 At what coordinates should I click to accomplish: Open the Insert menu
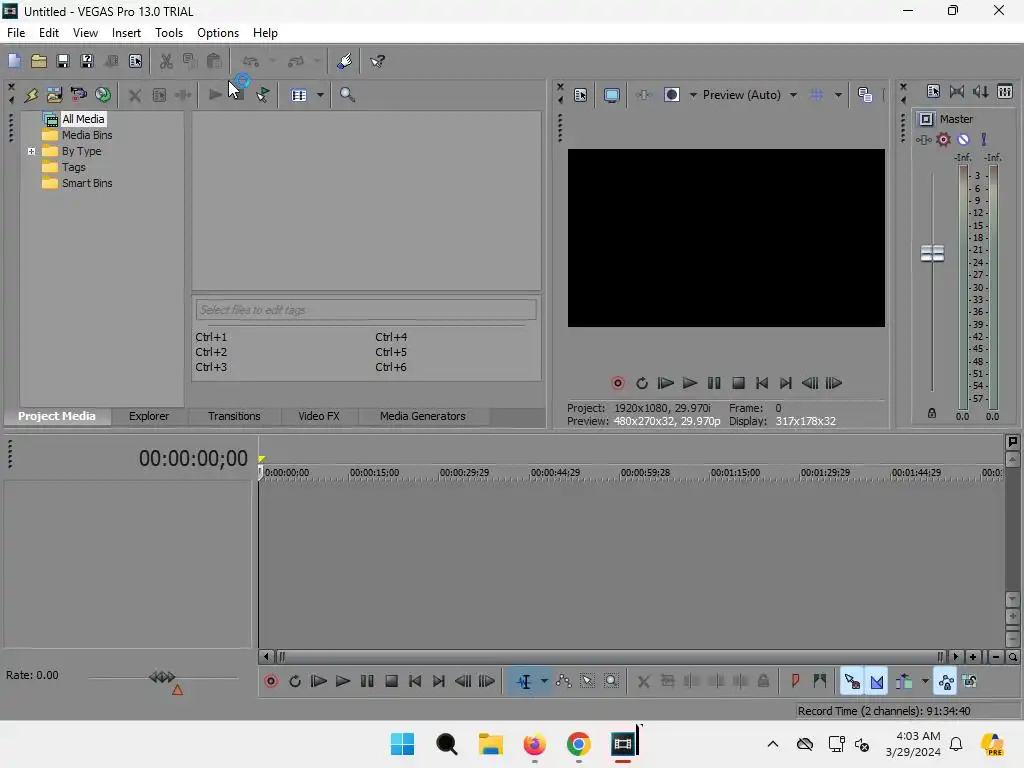[126, 33]
